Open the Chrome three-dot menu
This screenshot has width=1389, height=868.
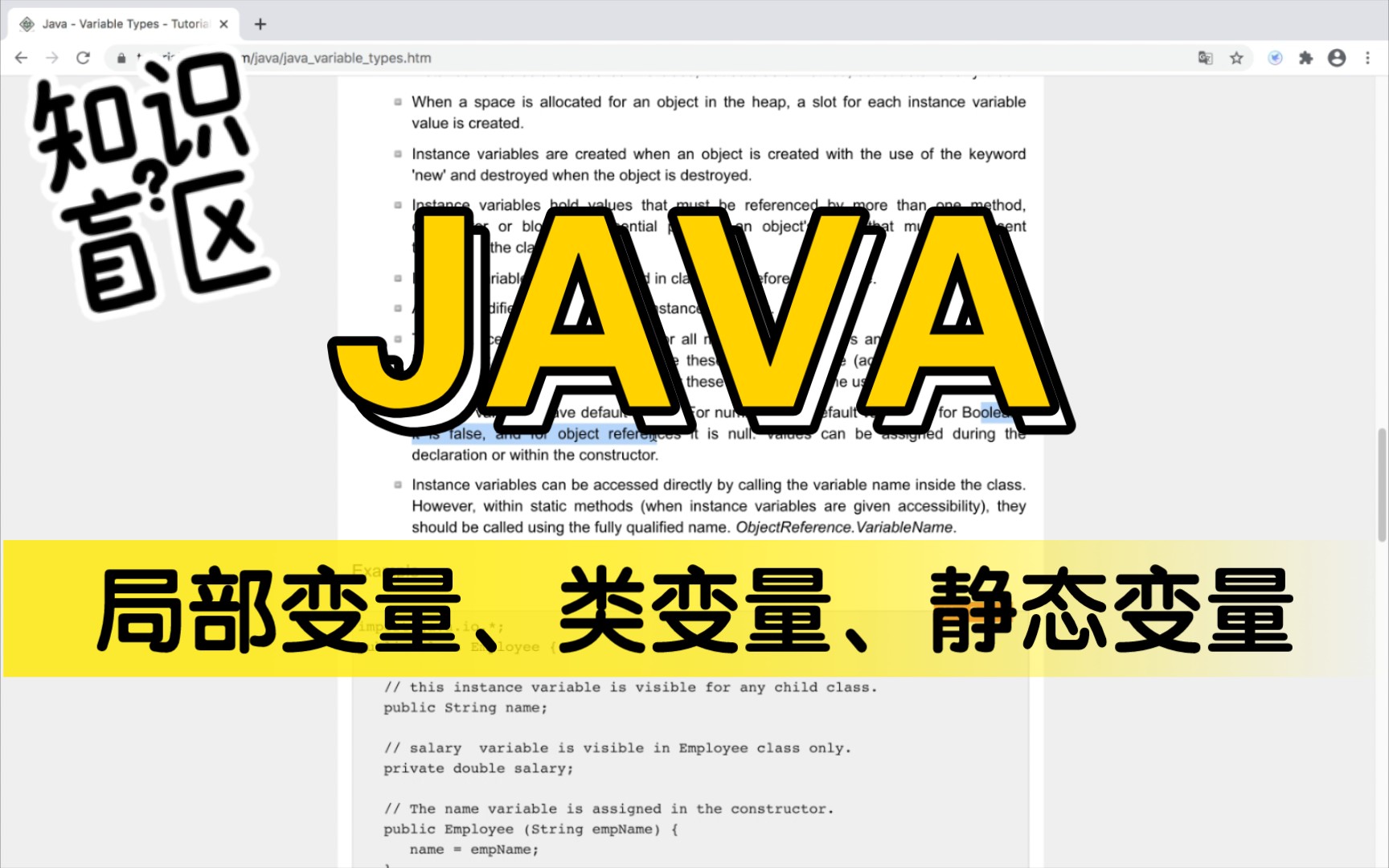1367,58
